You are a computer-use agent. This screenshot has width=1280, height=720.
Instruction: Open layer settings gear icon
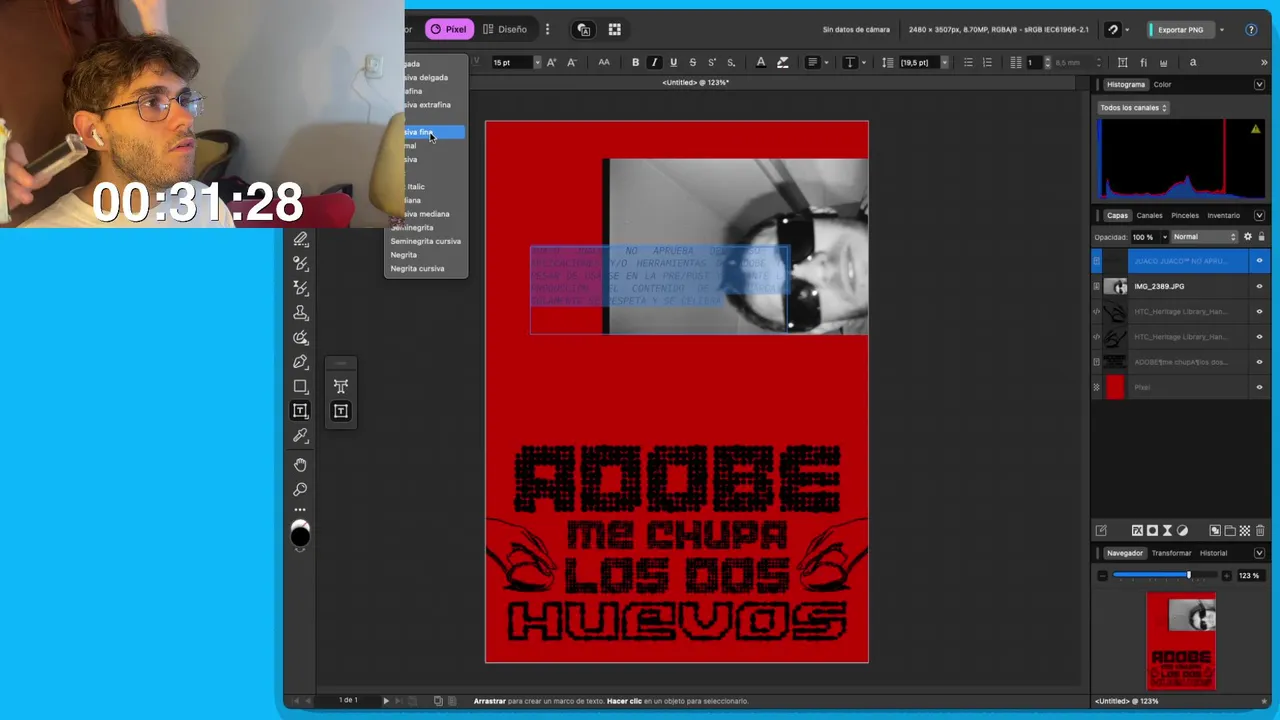click(1247, 237)
